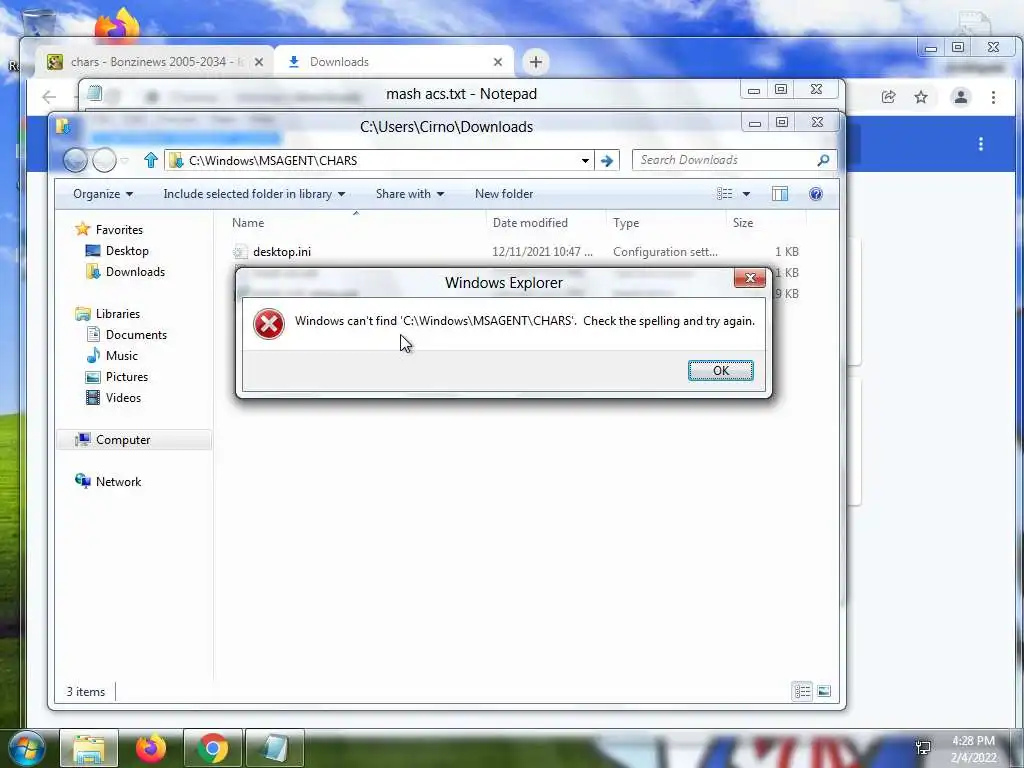The height and width of the screenshot is (768, 1024).
Task: Toggle the preview pane icon
Action: click(780, 194)
